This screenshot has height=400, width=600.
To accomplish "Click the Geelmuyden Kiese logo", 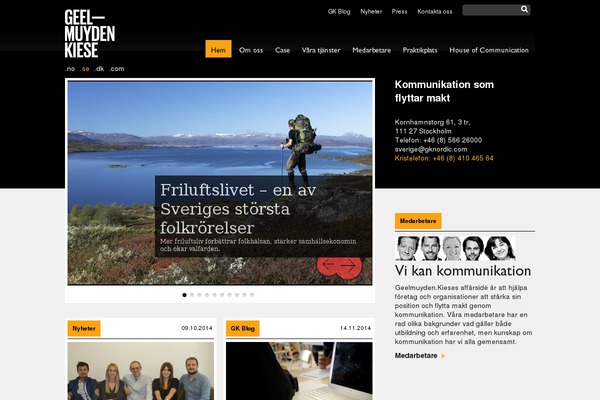I will [x=90, y=34].
